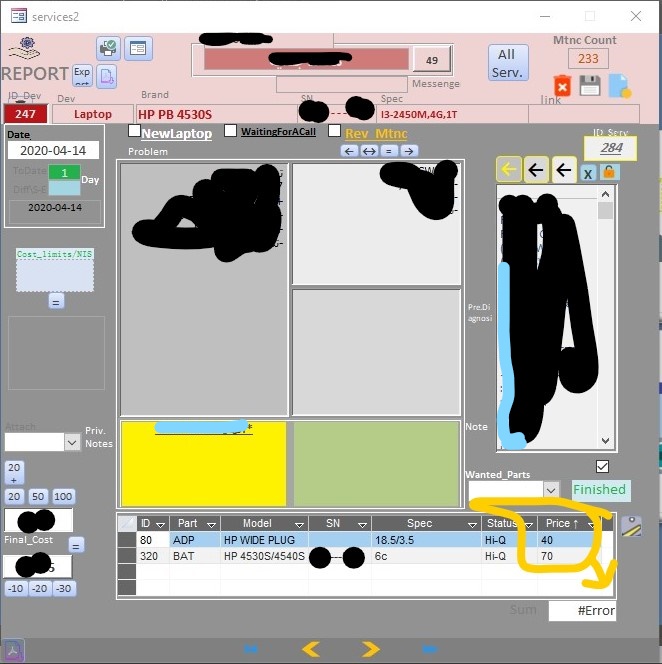This screenshot has width=662, height=664.
Task: Open the SN column filter dropdown
Action: pos(362,525)
